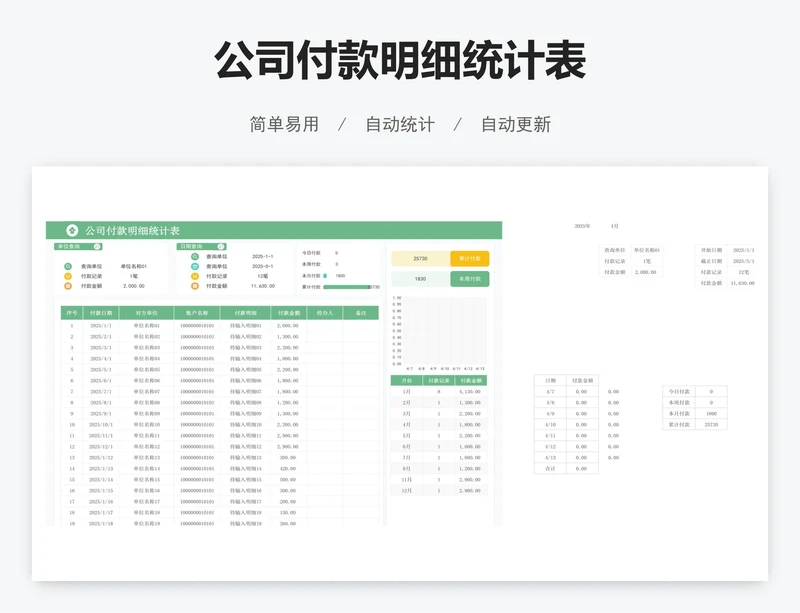Click amount cell 500.00 in row 15
800x613 pixels.
point(288,480)
